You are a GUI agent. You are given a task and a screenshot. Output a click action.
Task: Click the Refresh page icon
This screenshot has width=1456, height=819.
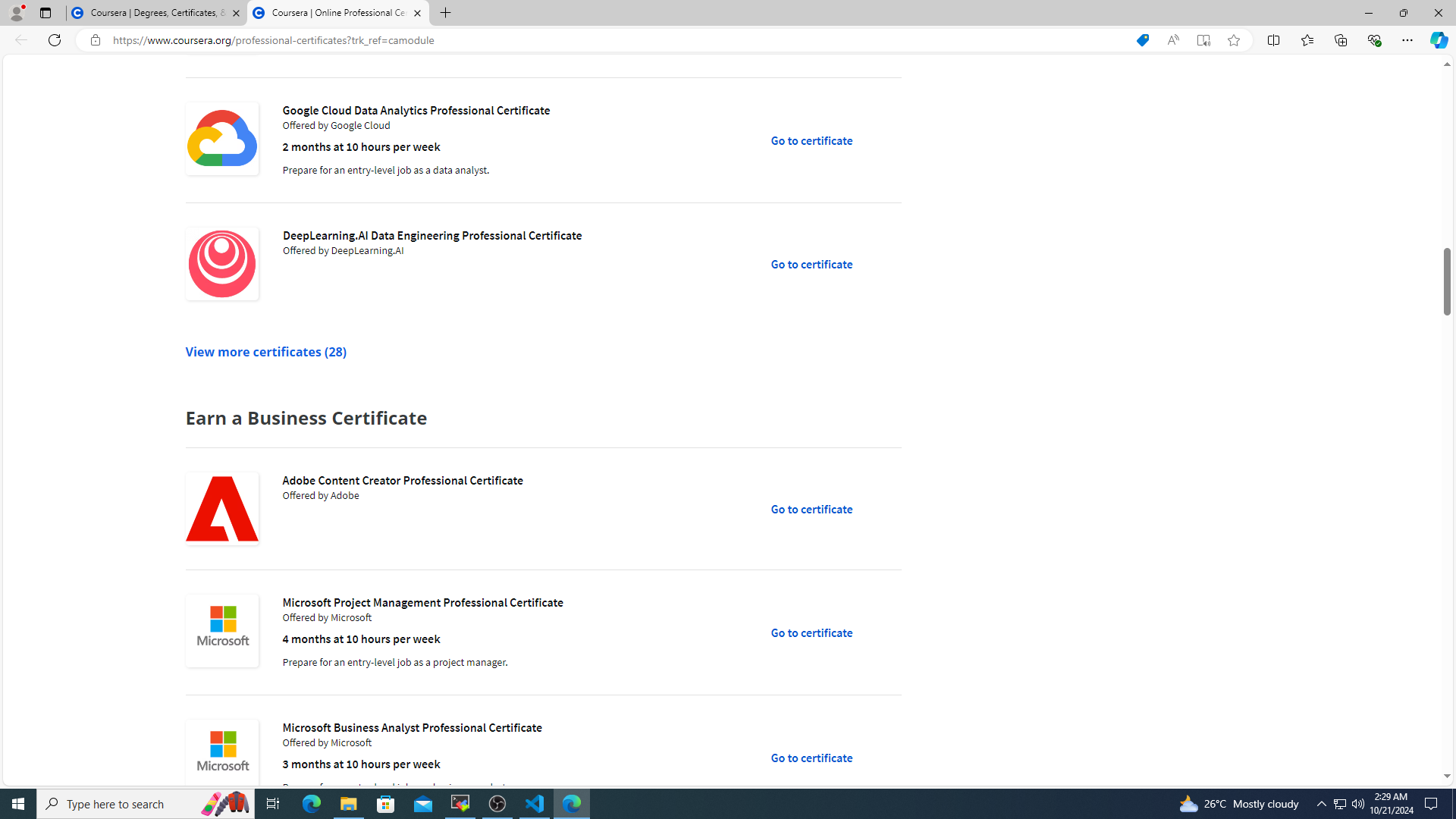click(x=55, y=40)
